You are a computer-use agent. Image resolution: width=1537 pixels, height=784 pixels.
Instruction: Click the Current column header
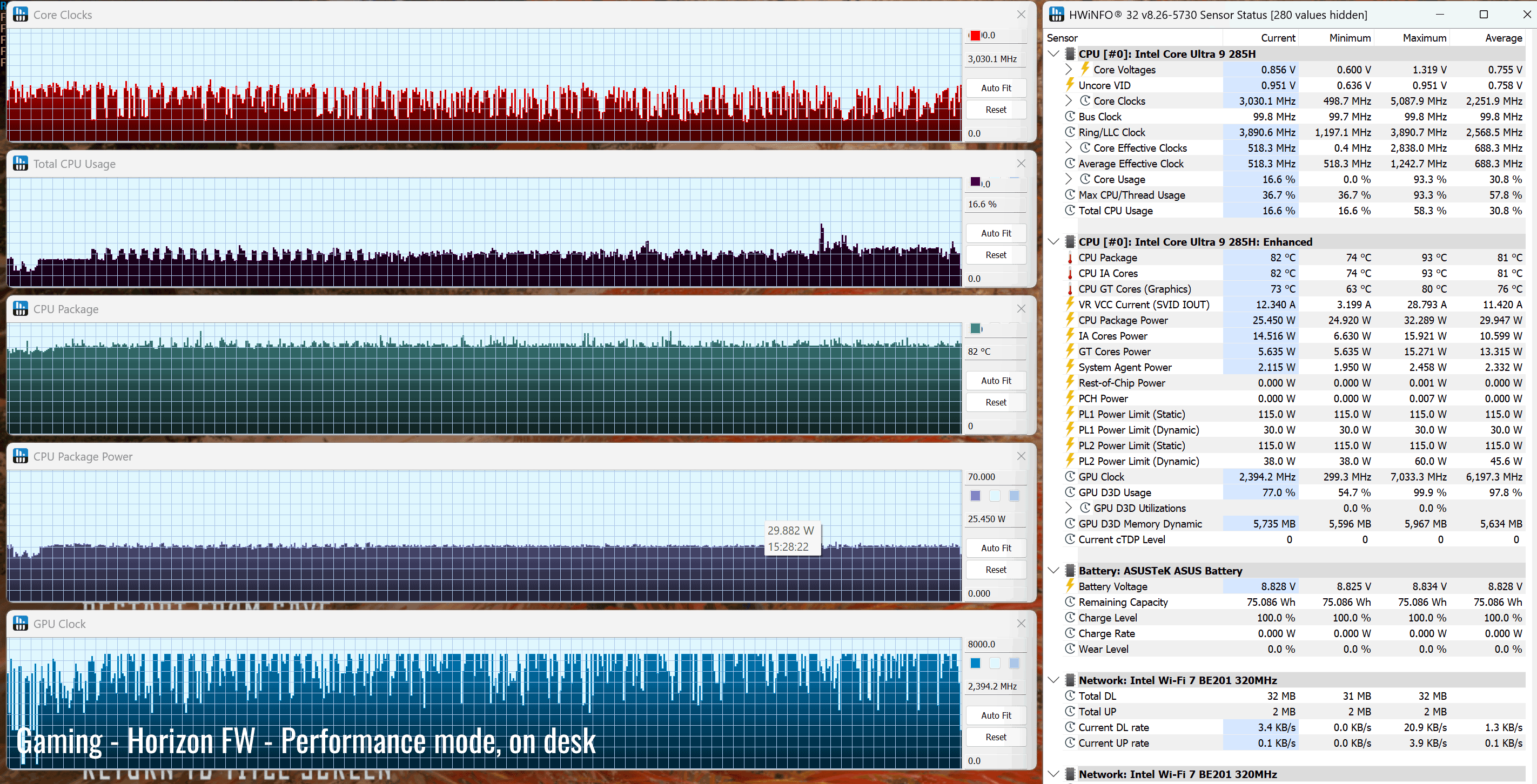coord(1278,38)
